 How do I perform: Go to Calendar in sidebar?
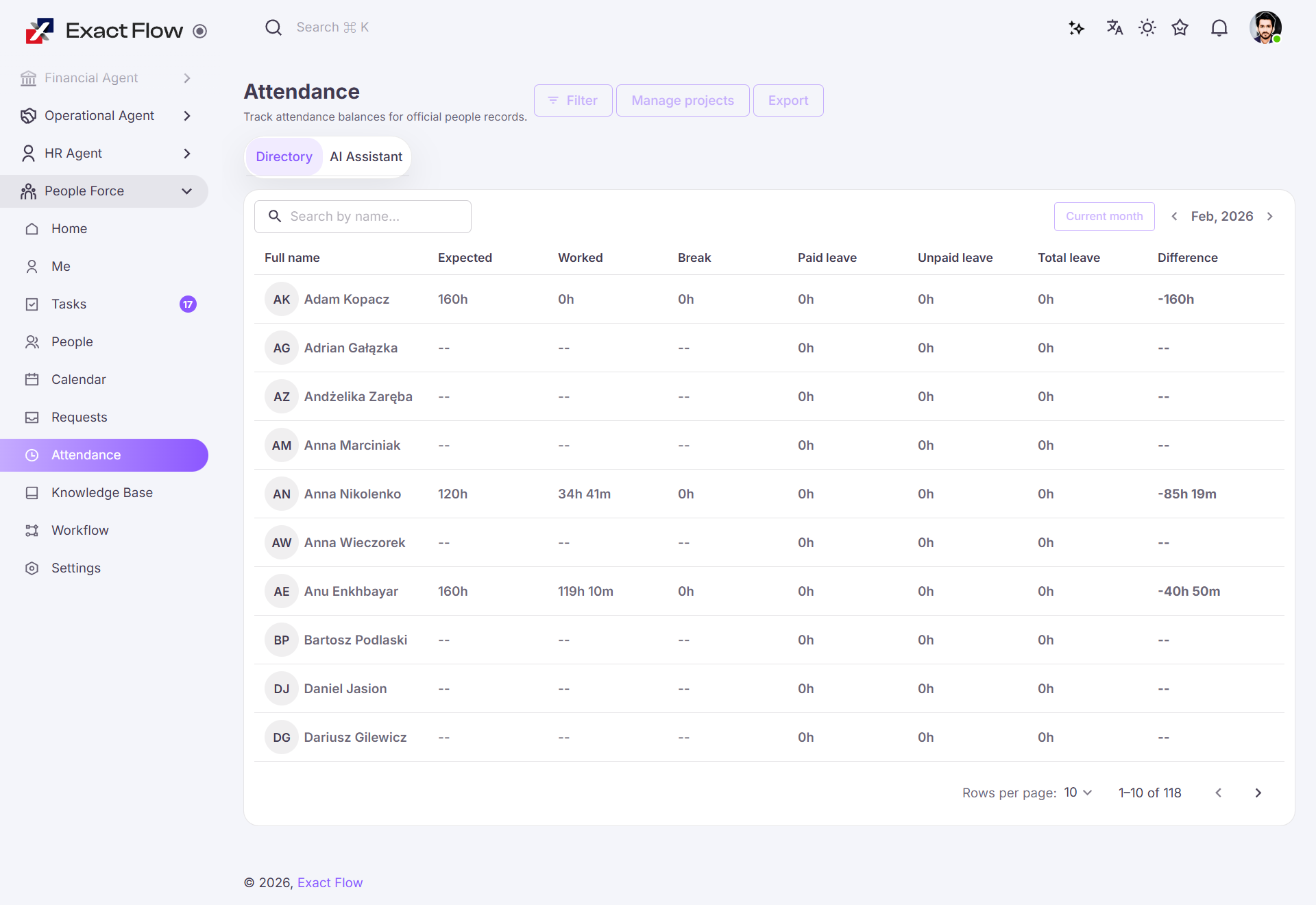[78, 379]
